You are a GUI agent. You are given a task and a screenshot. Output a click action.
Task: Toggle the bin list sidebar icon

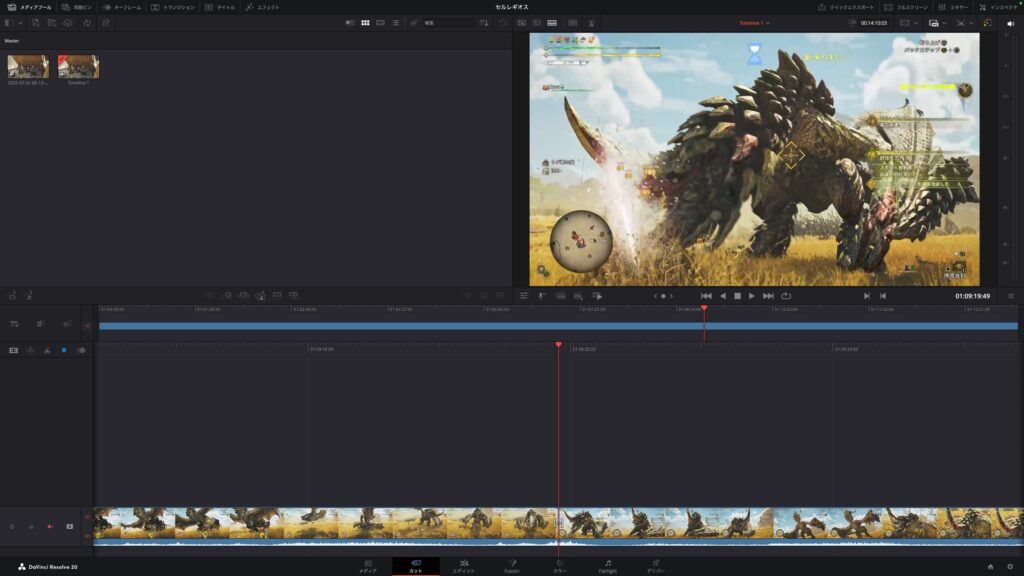pyautogui.click(x=9, y=23)
